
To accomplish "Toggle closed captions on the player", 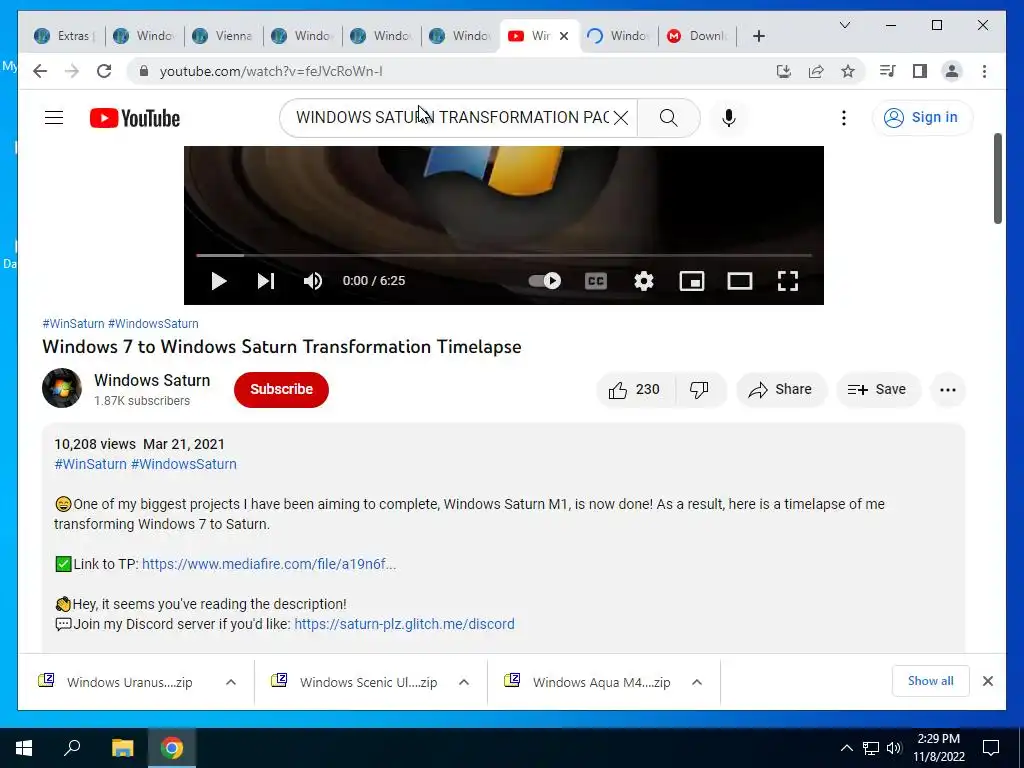I will (x=596, y=281).
